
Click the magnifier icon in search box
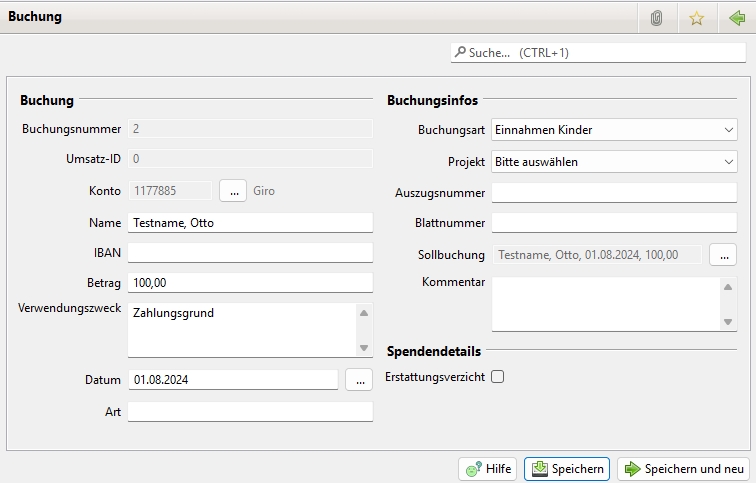[x=460, y=52]
